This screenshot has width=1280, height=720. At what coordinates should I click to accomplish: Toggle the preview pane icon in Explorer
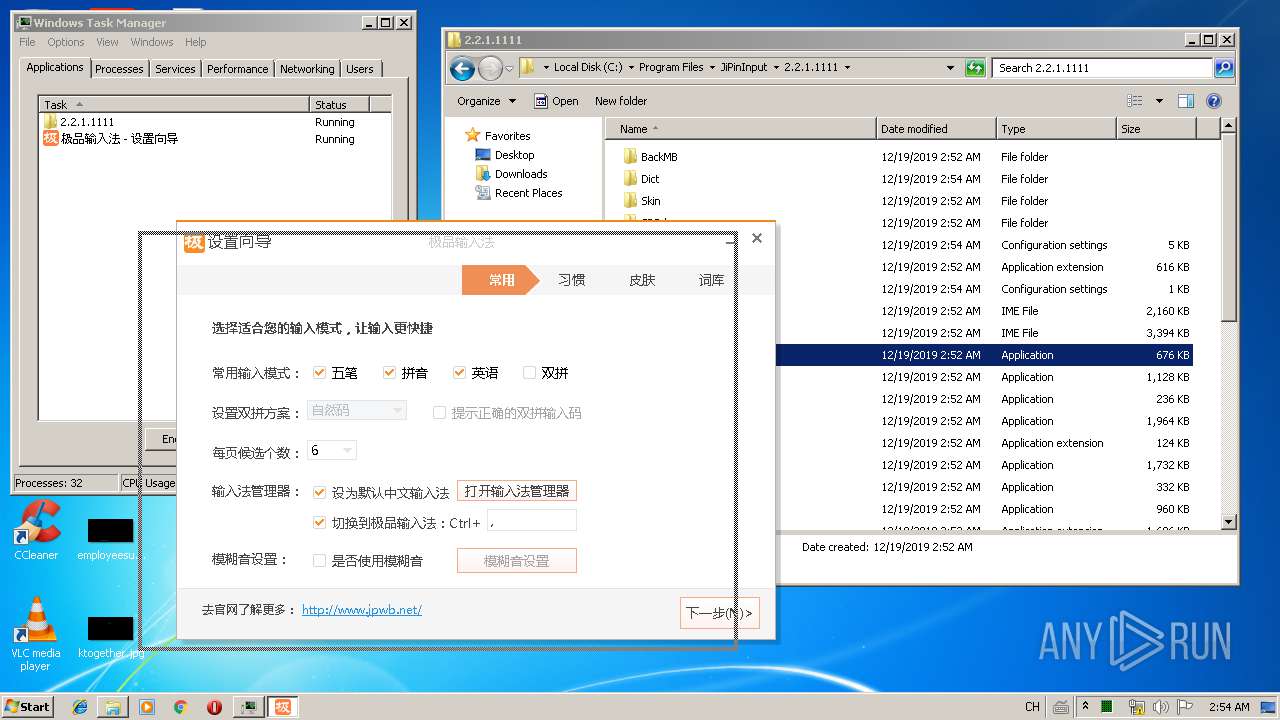[x=1186, y=101]
